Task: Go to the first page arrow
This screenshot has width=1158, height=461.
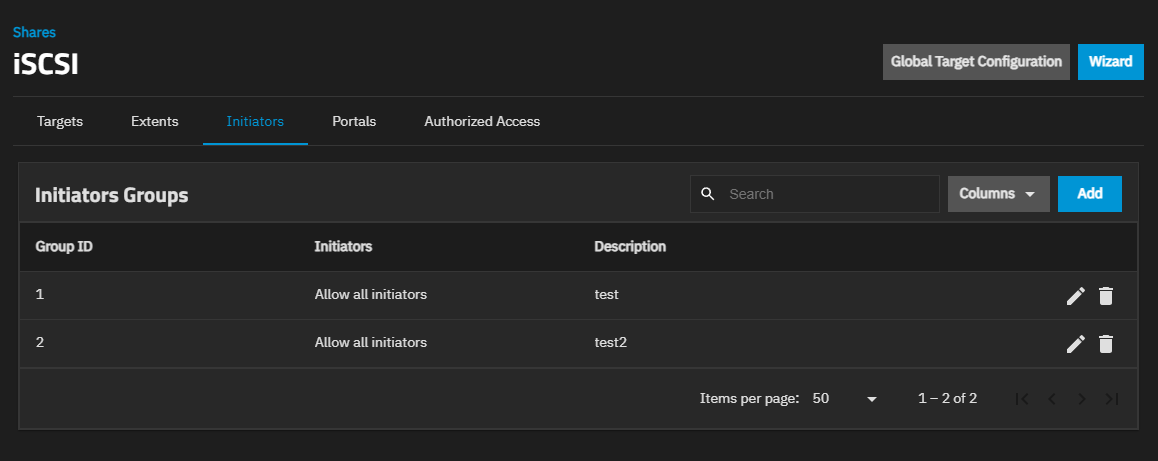Action: point(1021,399)
